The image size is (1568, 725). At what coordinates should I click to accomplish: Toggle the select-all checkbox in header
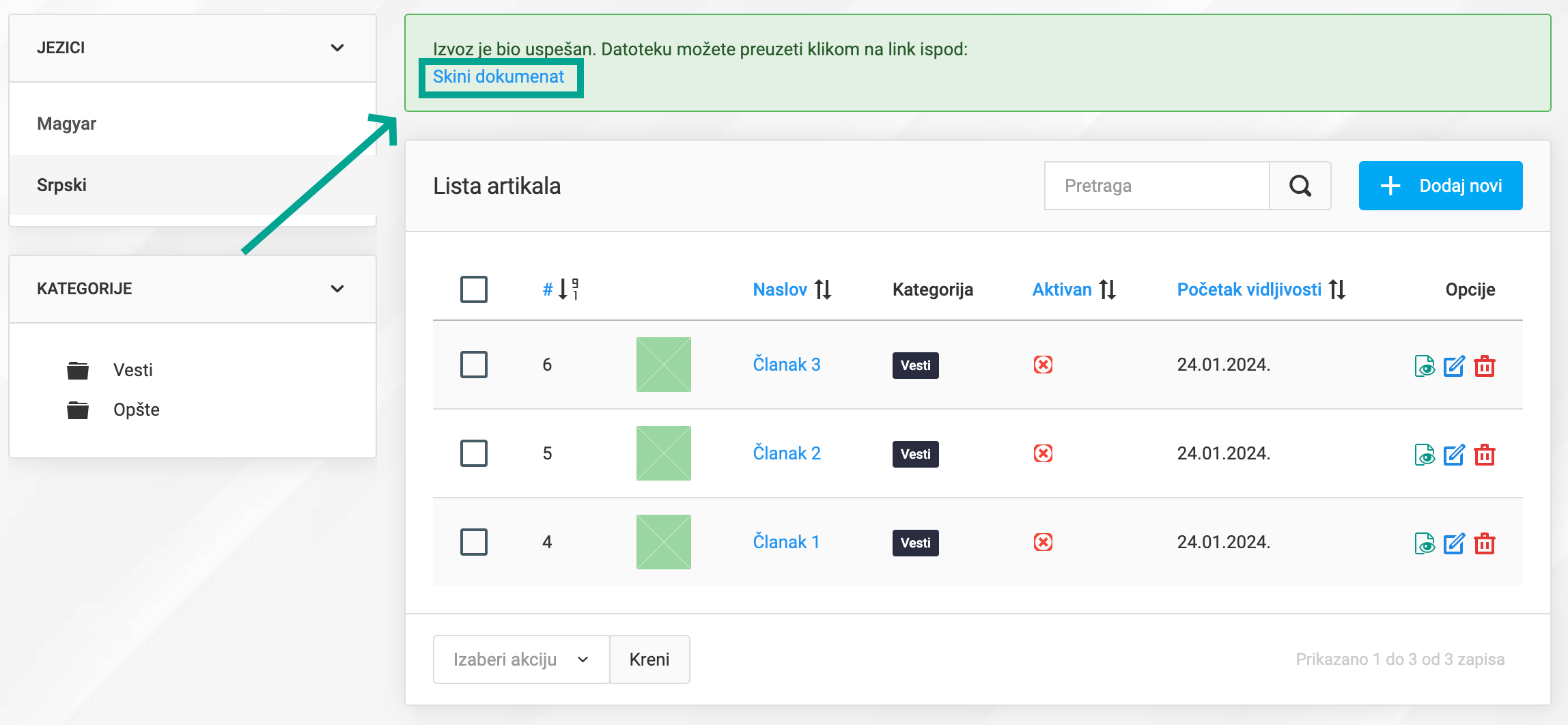(x=473, y=289)
